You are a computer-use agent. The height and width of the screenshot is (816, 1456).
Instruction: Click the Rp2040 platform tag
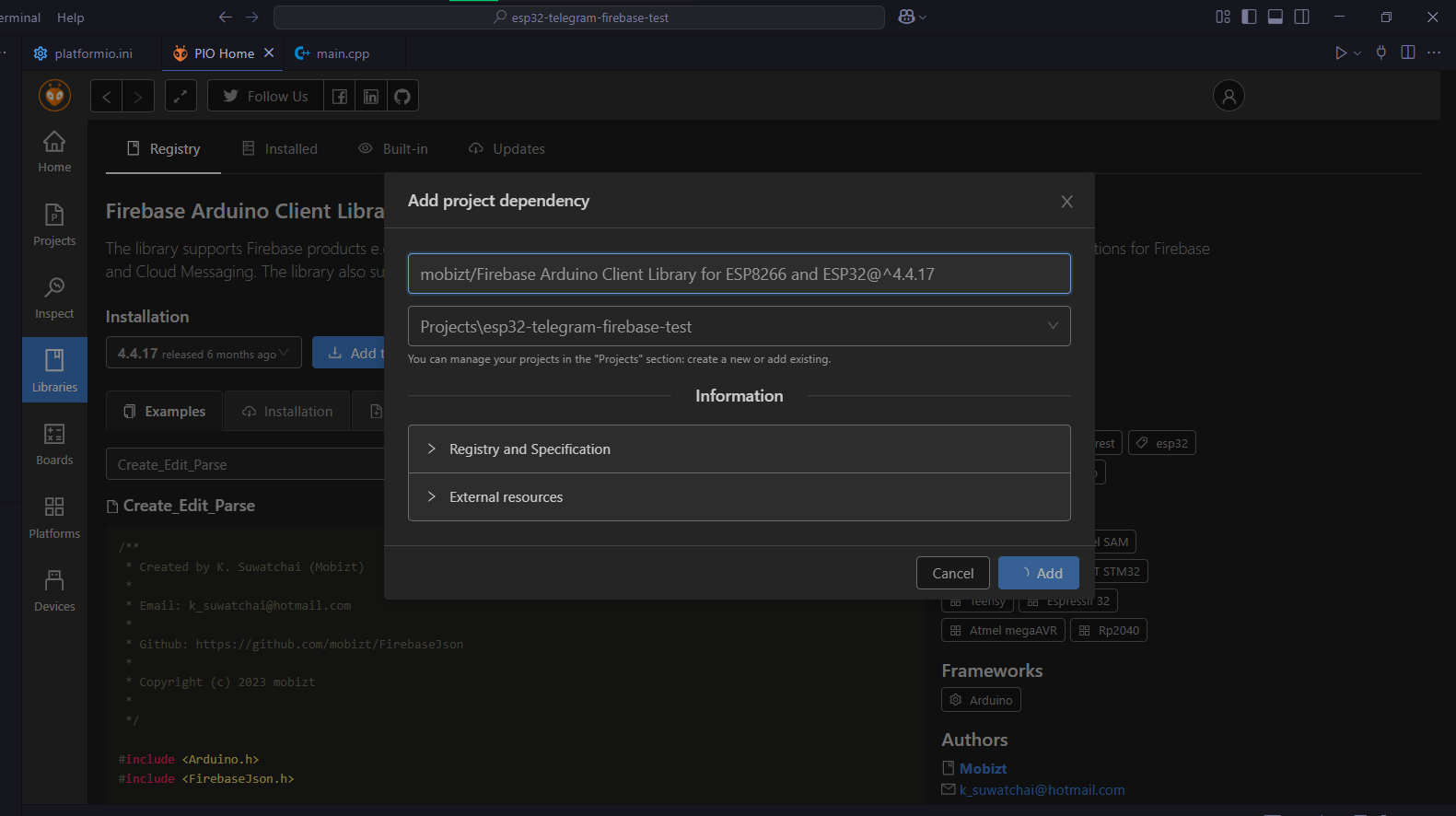pos(1109,630)
